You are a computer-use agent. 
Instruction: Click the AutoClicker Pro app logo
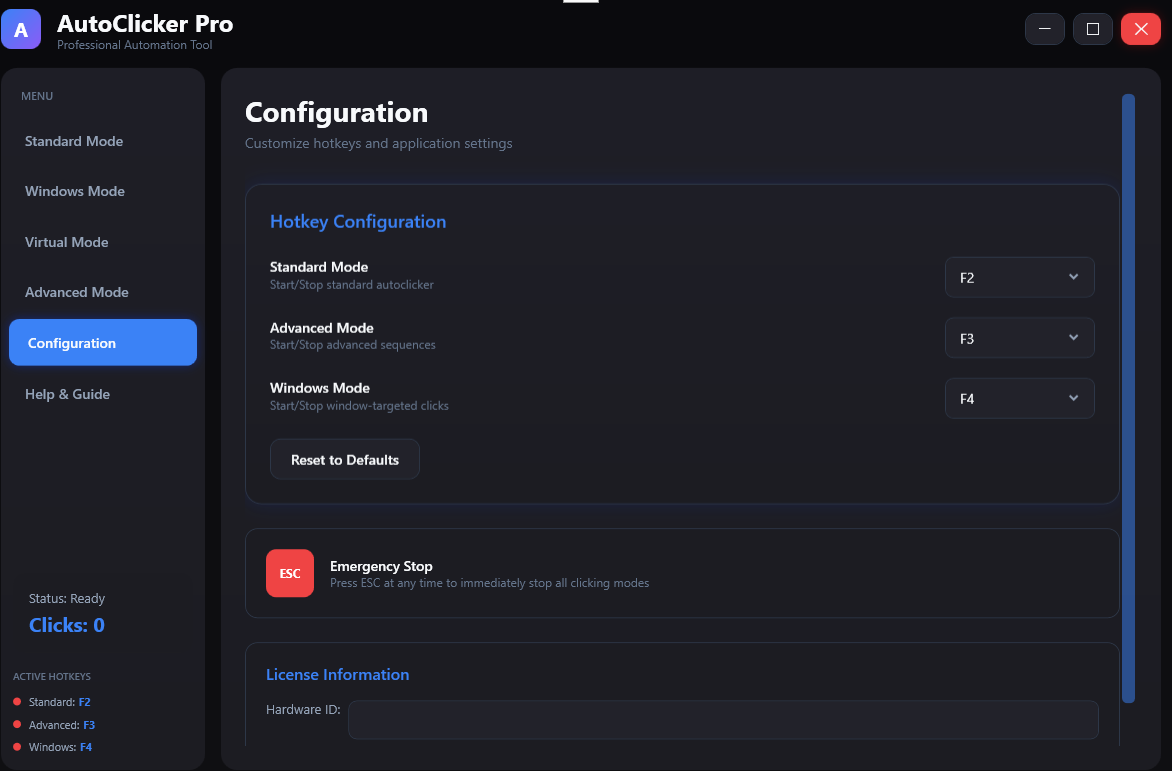click(21, 29)
